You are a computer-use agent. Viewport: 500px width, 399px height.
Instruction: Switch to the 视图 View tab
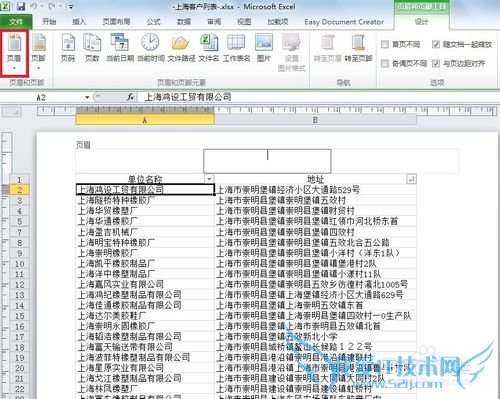(244, 22)
